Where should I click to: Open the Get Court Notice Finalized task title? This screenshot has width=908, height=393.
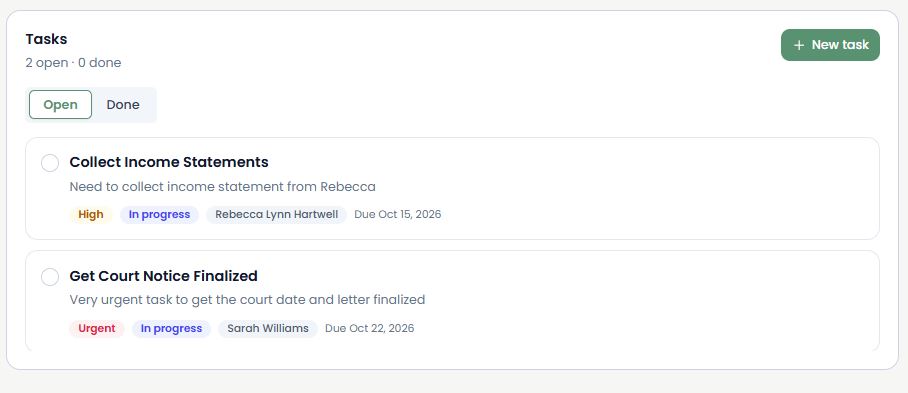click(163, 276)
